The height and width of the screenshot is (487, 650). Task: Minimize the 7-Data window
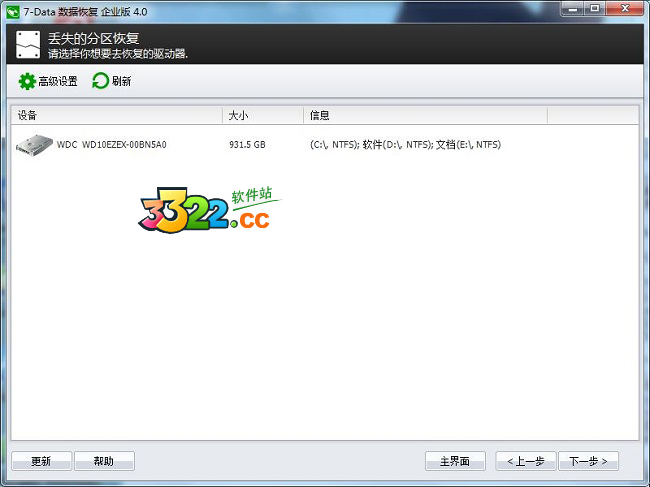[x=573, y=8]
